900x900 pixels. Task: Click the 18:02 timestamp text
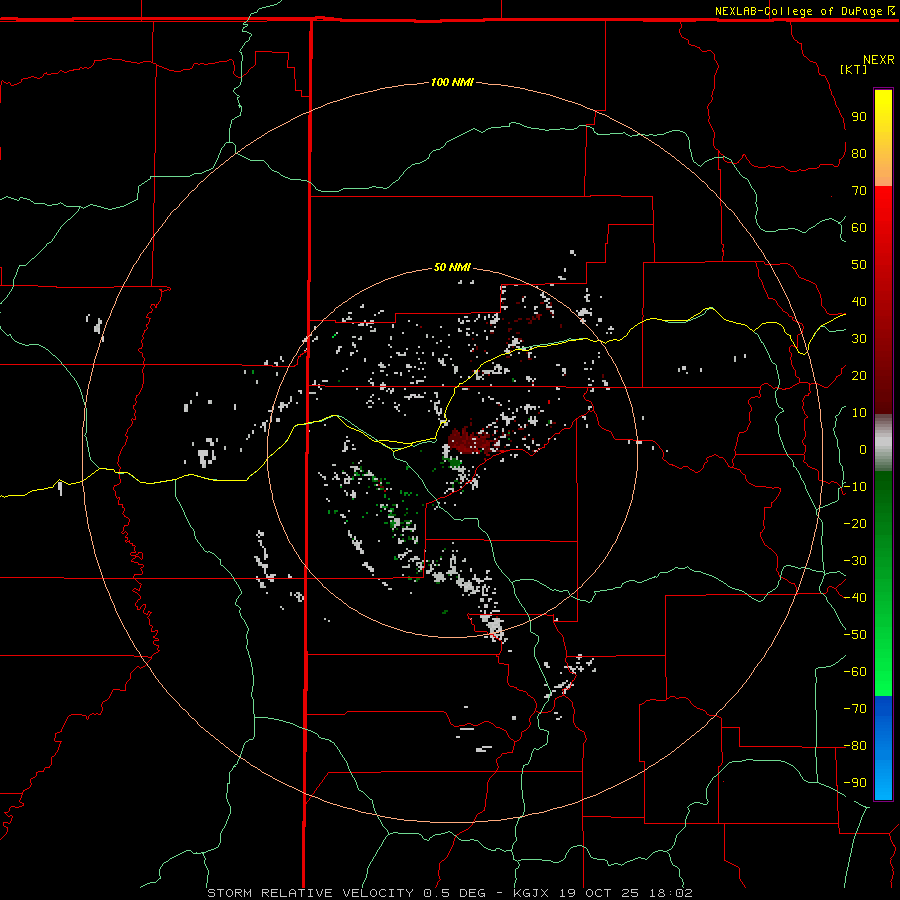(x=671, y=893)
